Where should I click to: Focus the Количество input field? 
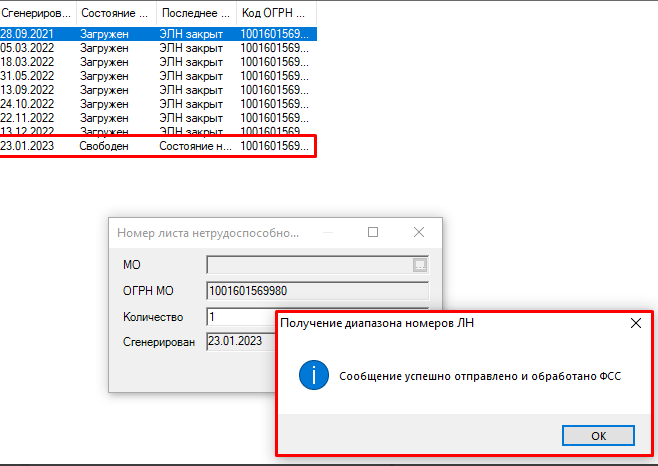point(240,316)
